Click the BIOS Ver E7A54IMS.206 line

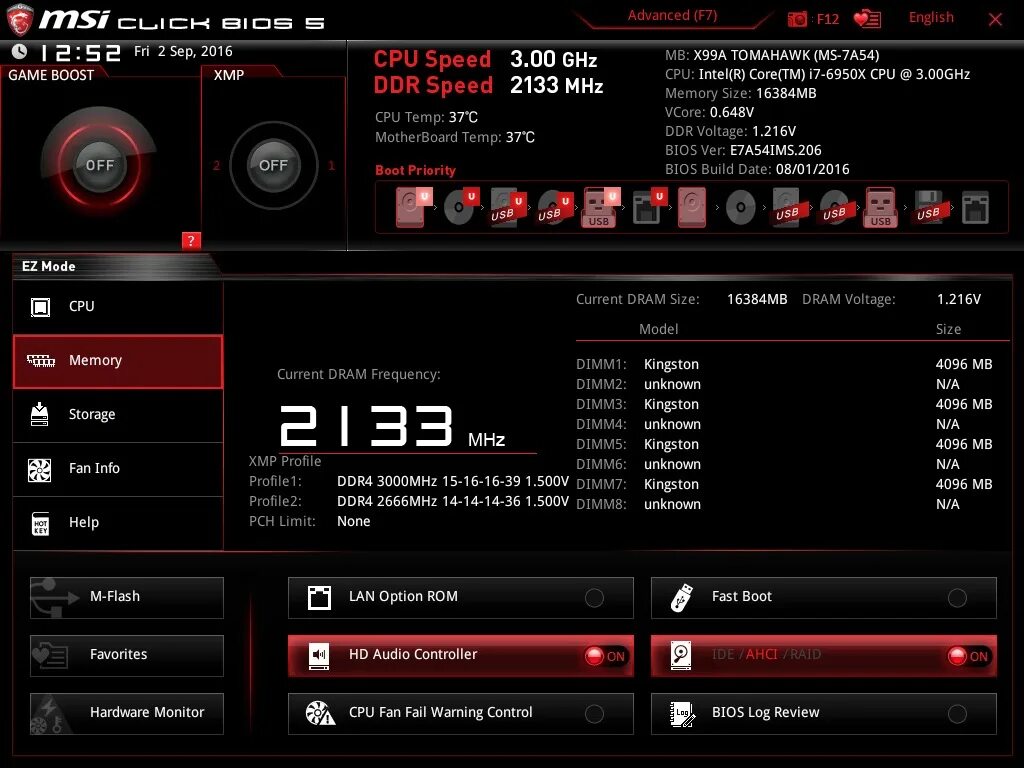(x=743, y=150)
